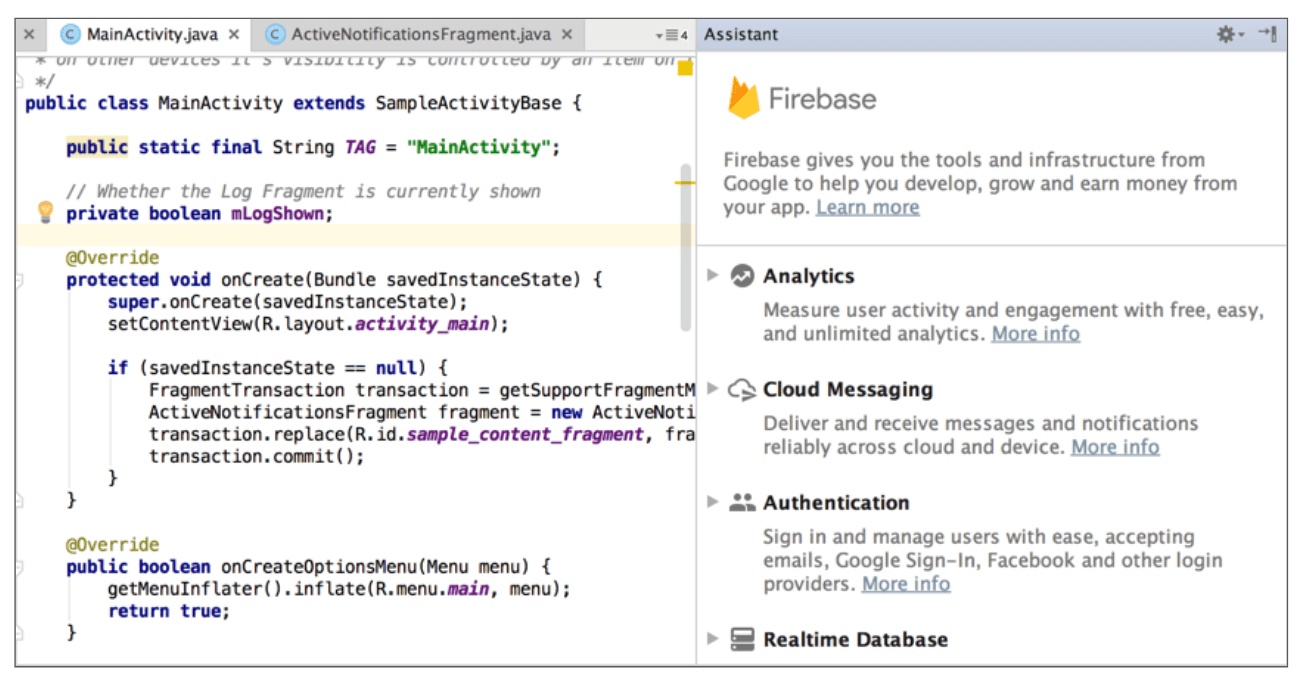This screenshot has height=690, width=1312.
Task: Click transaction.commit() line
Action: tap(257, 457)
